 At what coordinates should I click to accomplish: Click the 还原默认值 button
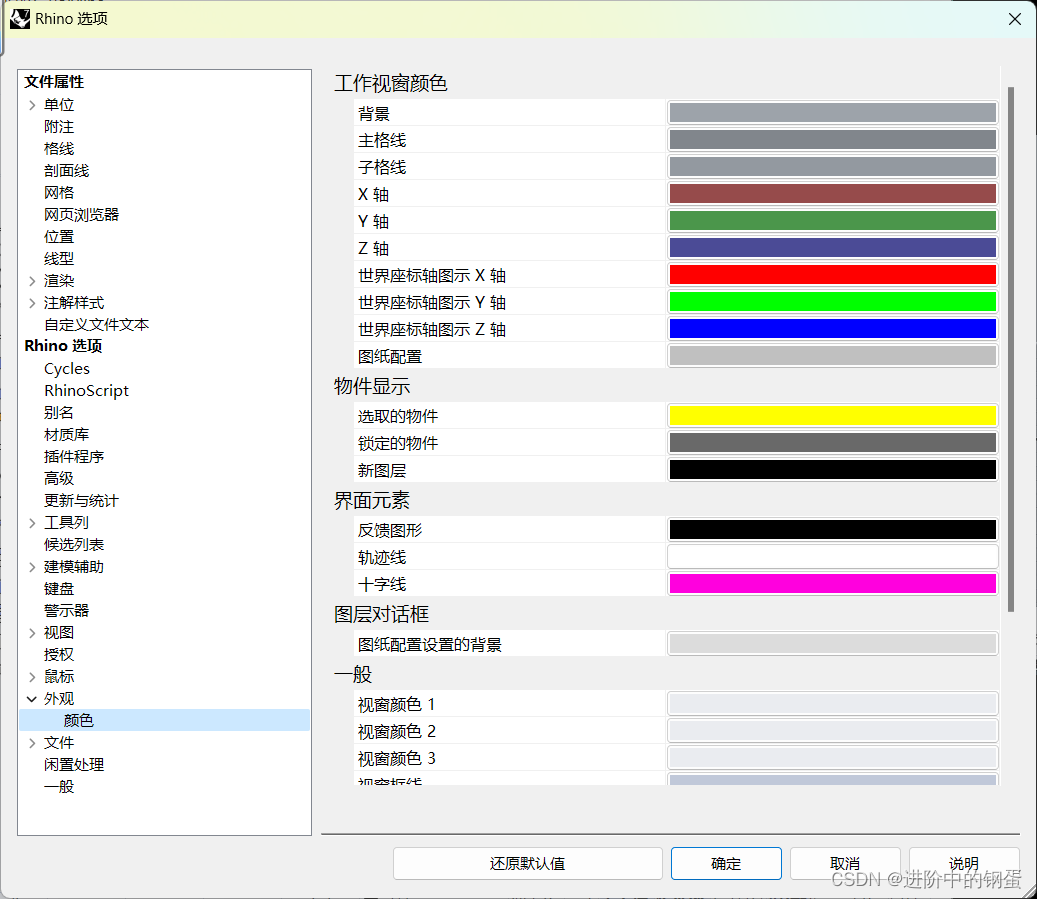(528, 863)
